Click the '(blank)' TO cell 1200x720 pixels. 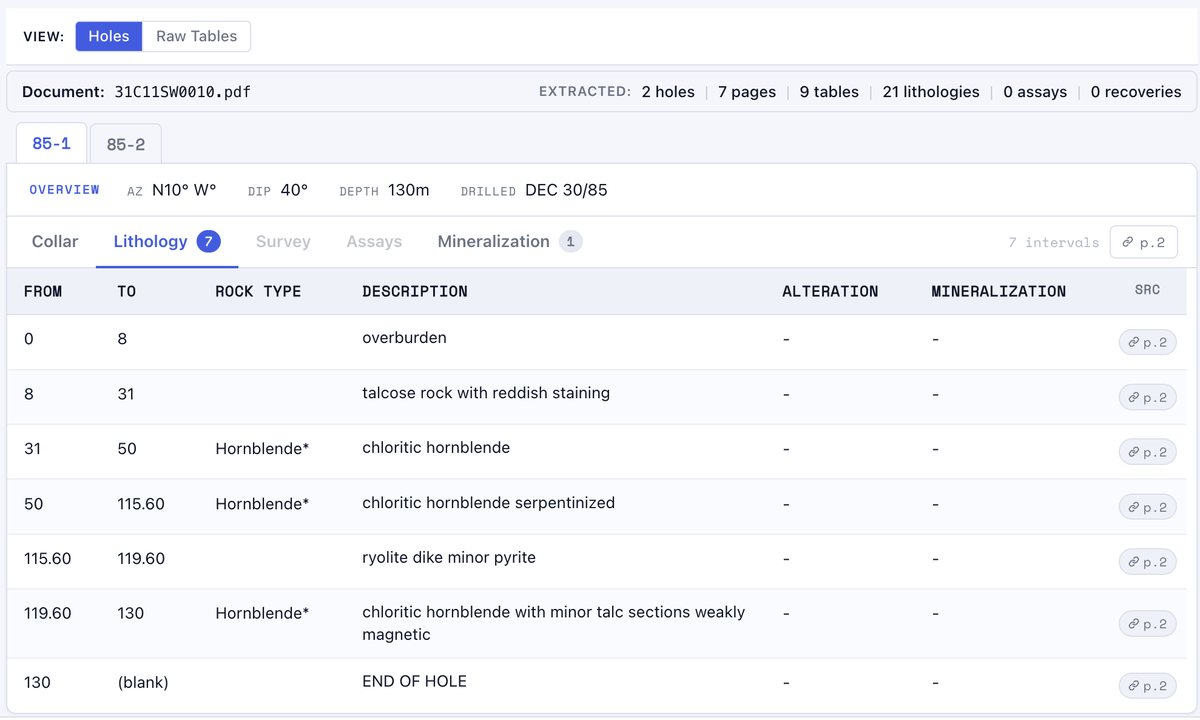pos(143,683)
